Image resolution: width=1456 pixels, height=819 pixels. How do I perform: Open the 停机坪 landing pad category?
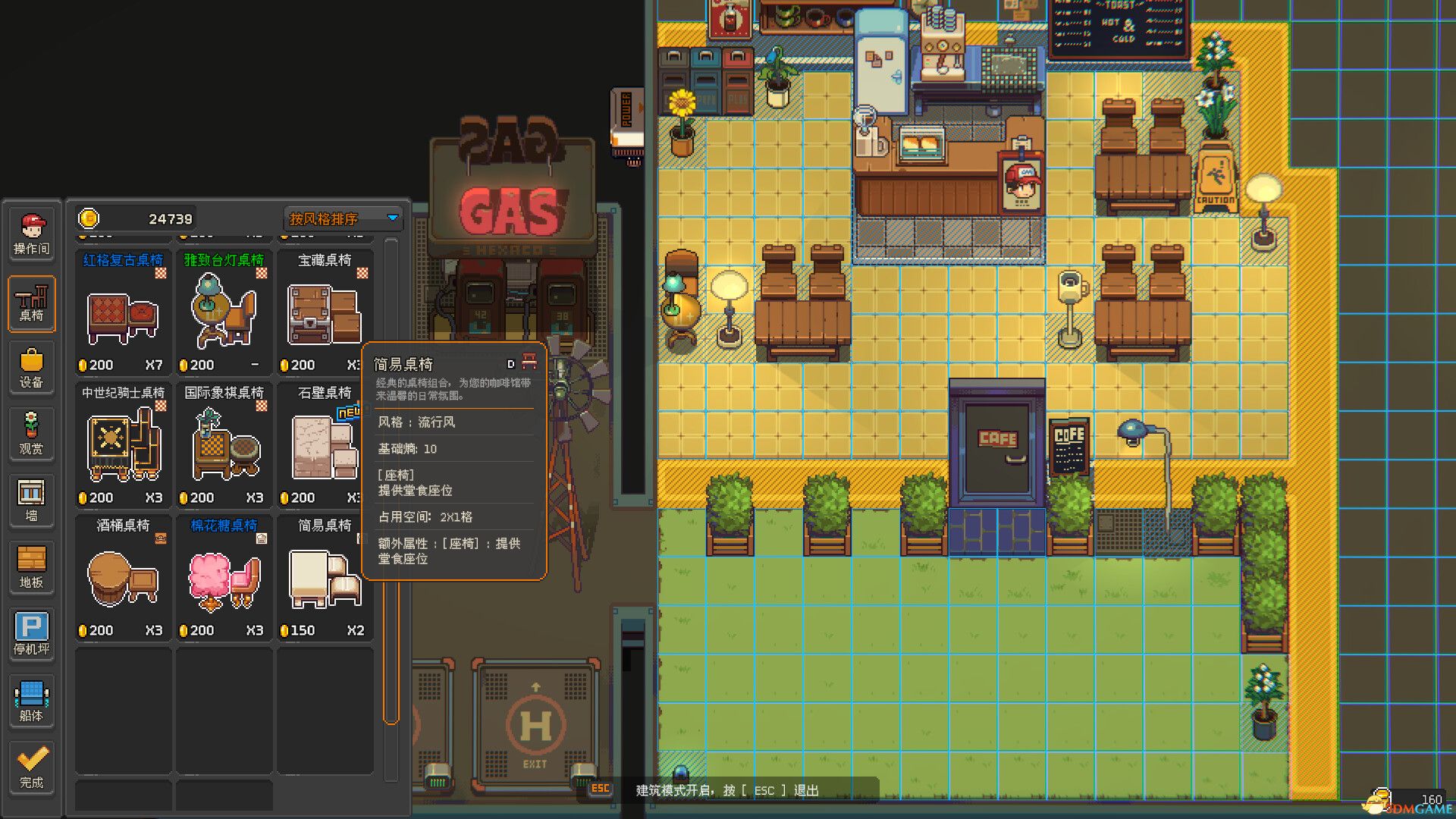31,632
